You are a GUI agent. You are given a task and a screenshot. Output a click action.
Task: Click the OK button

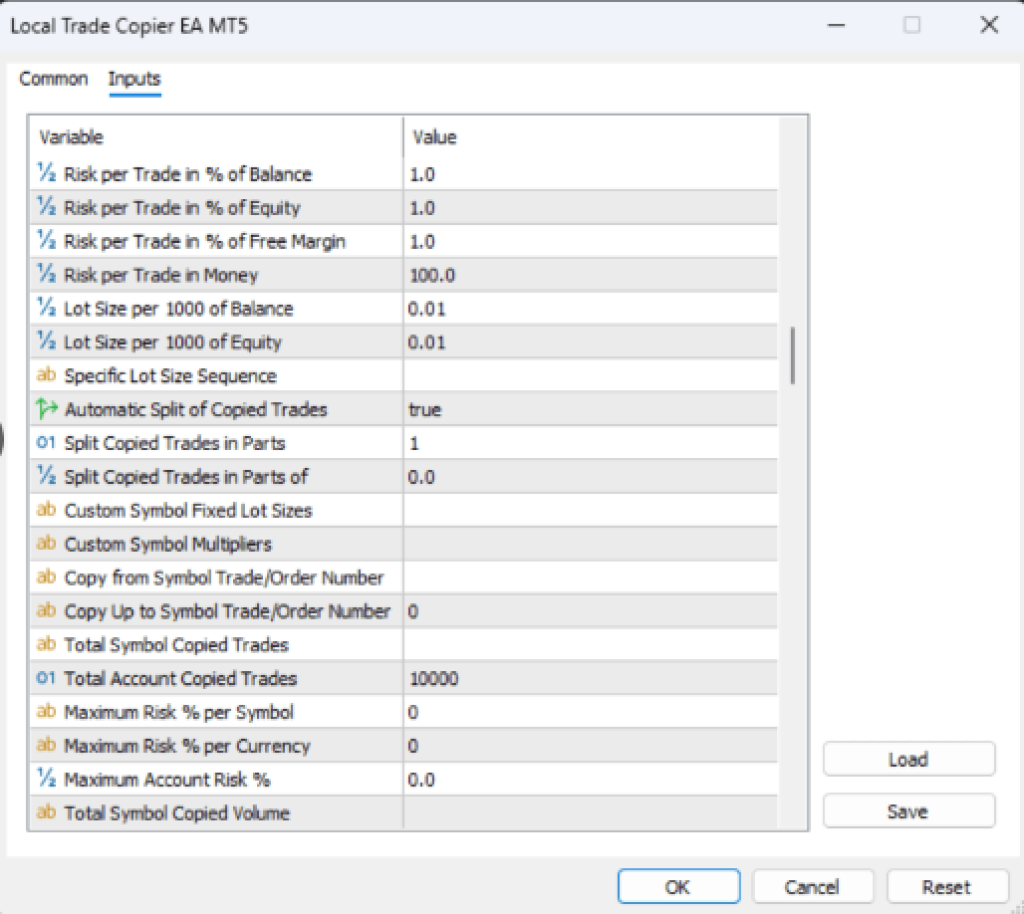point(679,887)
